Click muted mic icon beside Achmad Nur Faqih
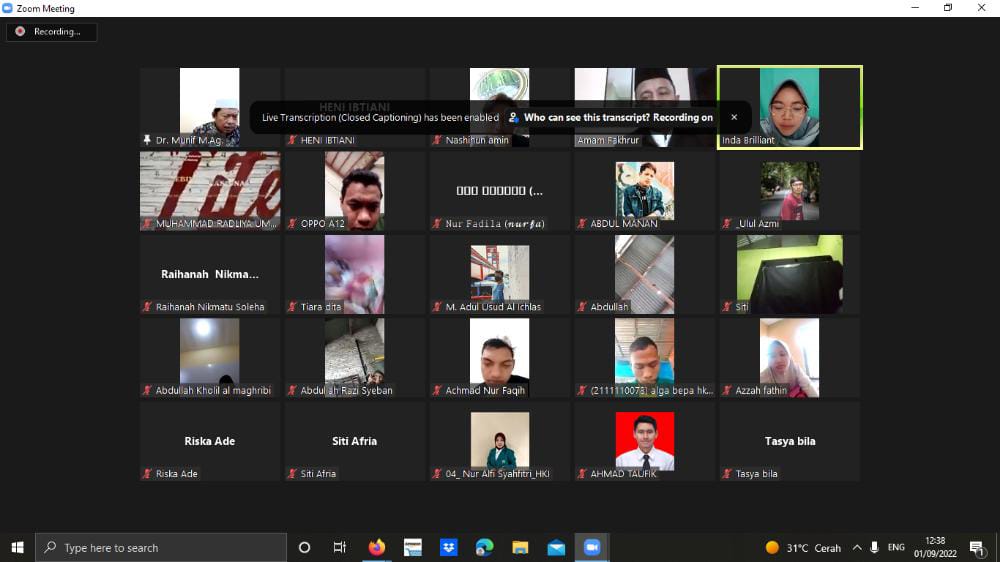The image size is (1000, 562). coord(438,390)
